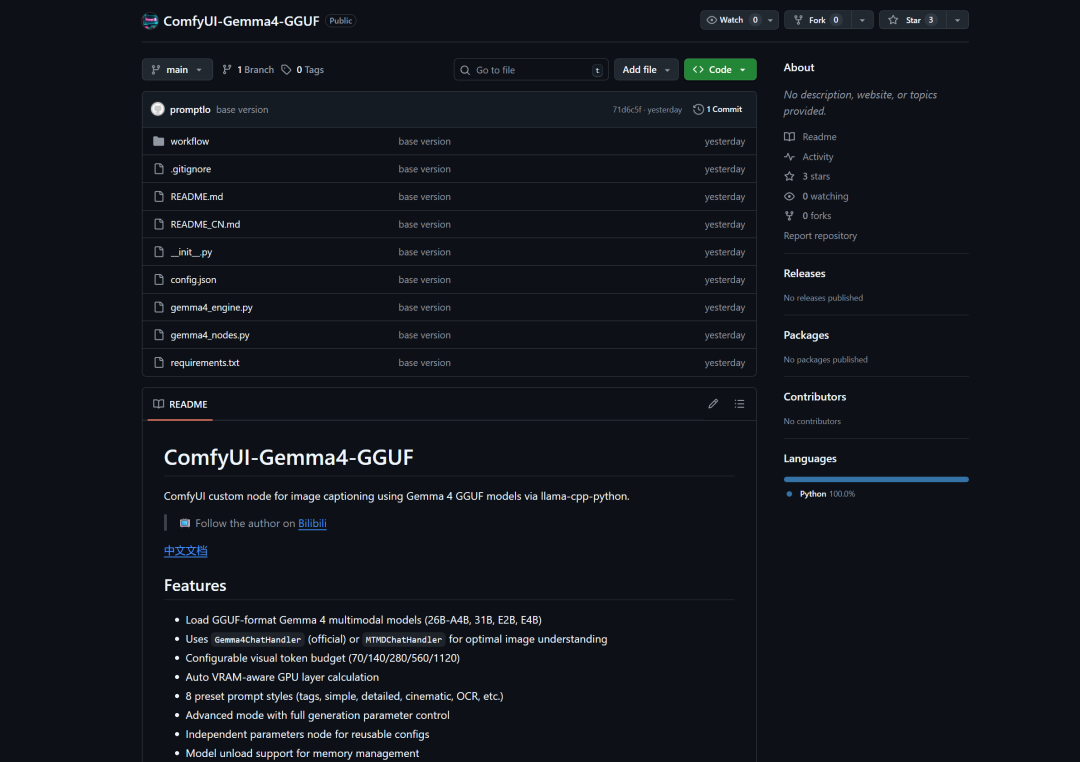Screen dimensions: 1080x762
Task: Click the Python language bar
Action: click(x=876, y=479)
